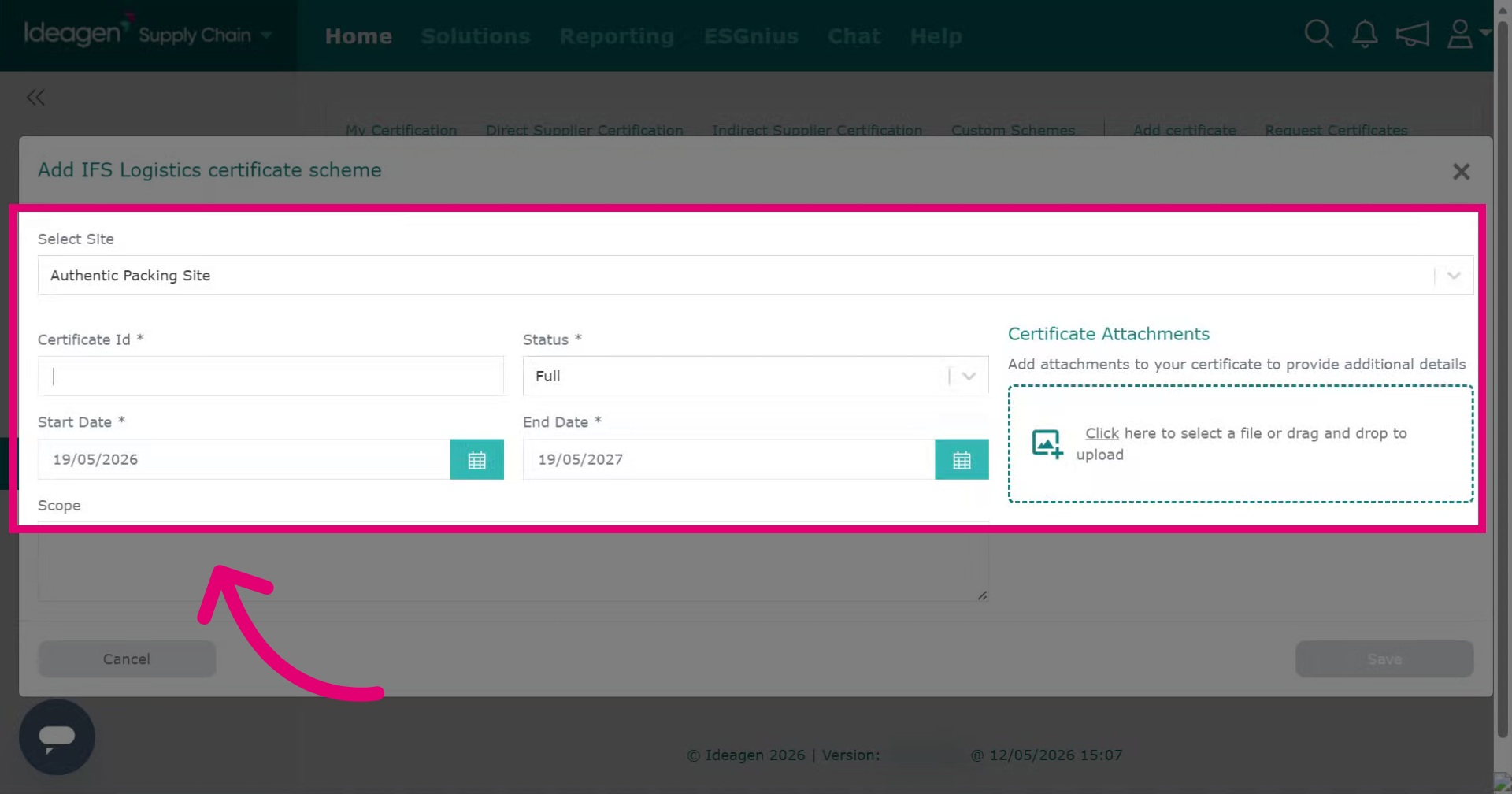Click the Scope text area

click(513, 562)
